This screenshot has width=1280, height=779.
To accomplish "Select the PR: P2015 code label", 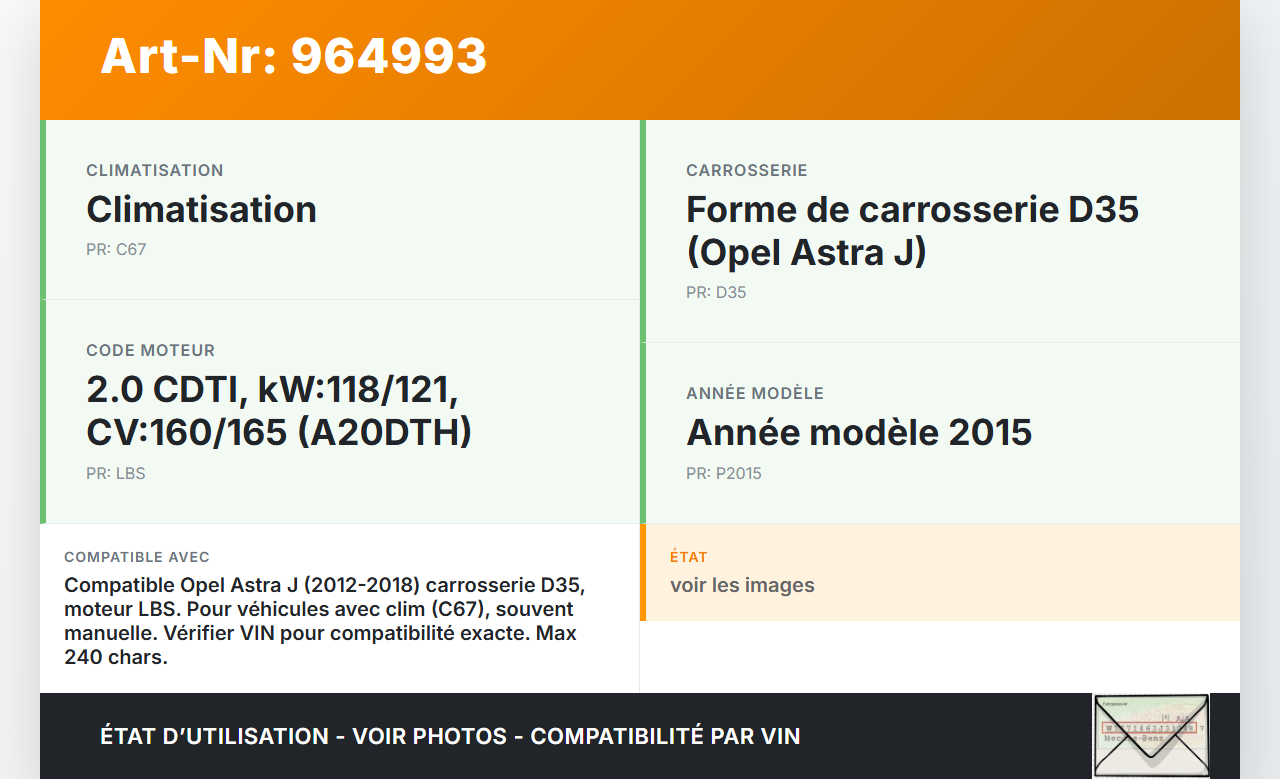I will [x=723, y=473].
